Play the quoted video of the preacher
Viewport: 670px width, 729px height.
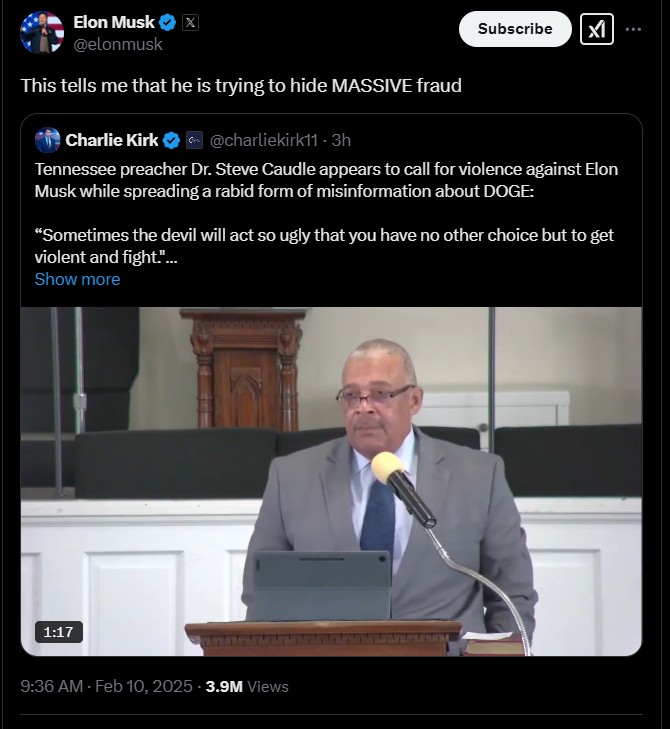(331, 481)
